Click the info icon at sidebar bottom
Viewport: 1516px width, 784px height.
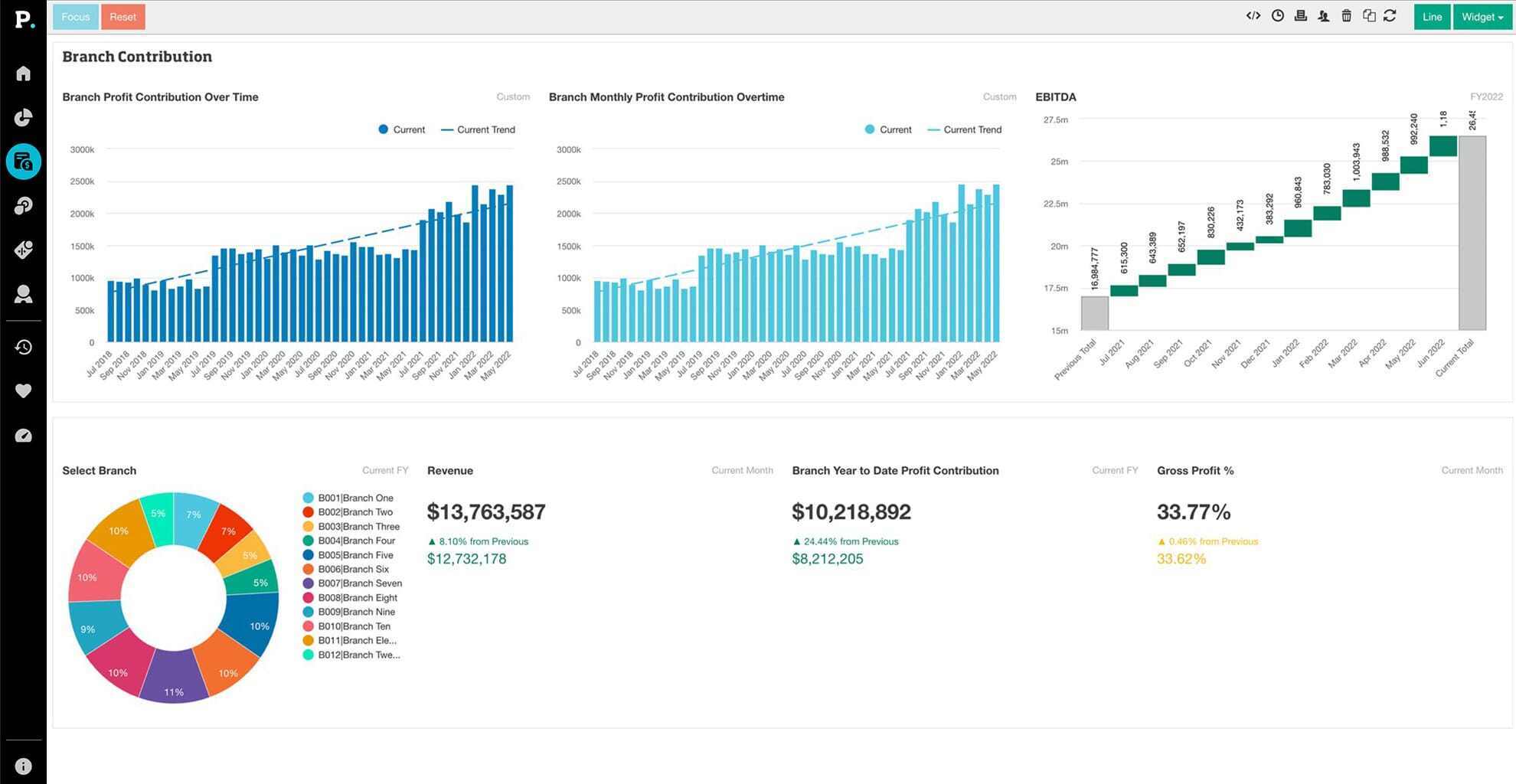click(24, 766)
